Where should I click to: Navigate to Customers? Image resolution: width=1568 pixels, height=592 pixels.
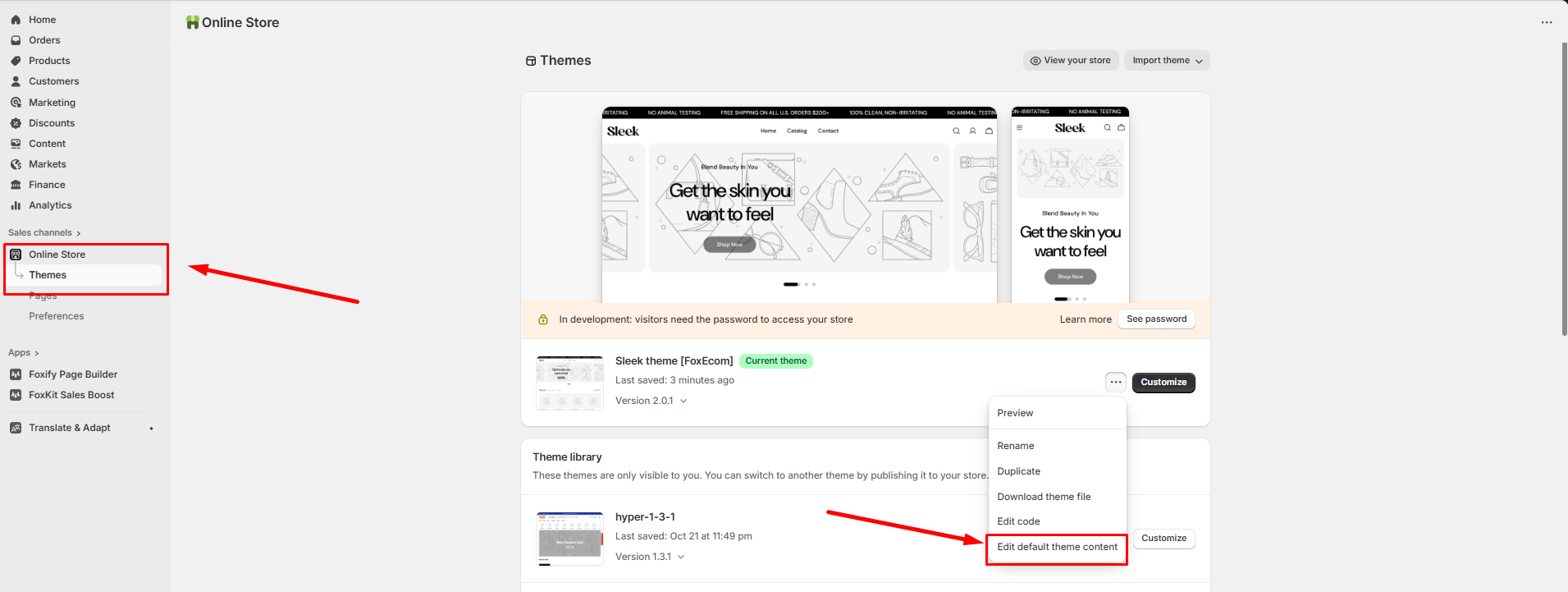click(x=54, y=81)
